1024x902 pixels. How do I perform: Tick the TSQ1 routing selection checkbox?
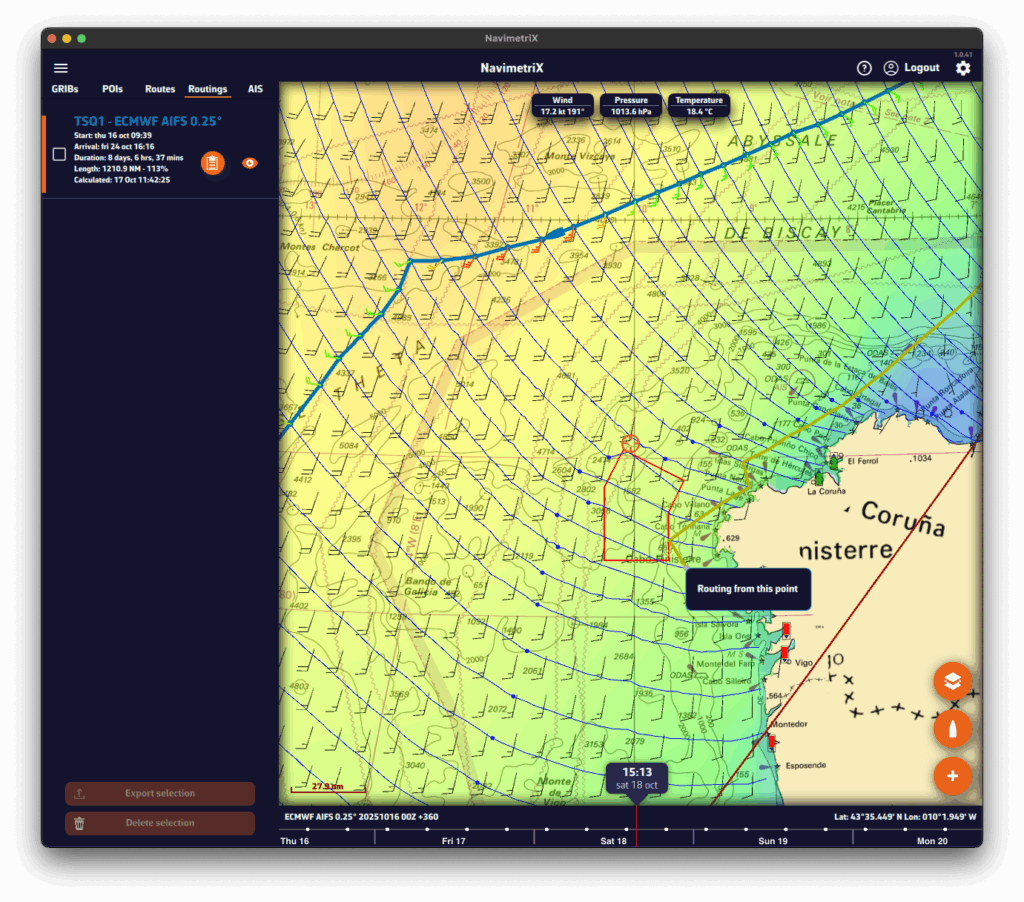(x=59, y=154)
